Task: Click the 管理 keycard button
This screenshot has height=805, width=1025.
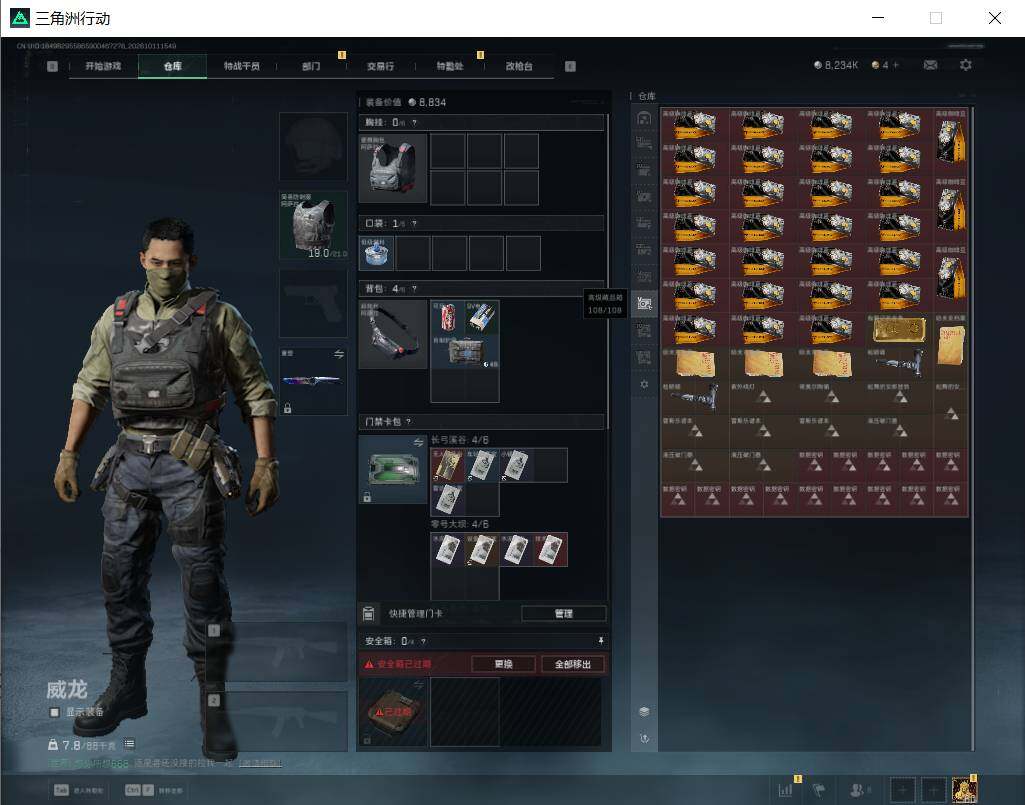Action: coord(563,613)
